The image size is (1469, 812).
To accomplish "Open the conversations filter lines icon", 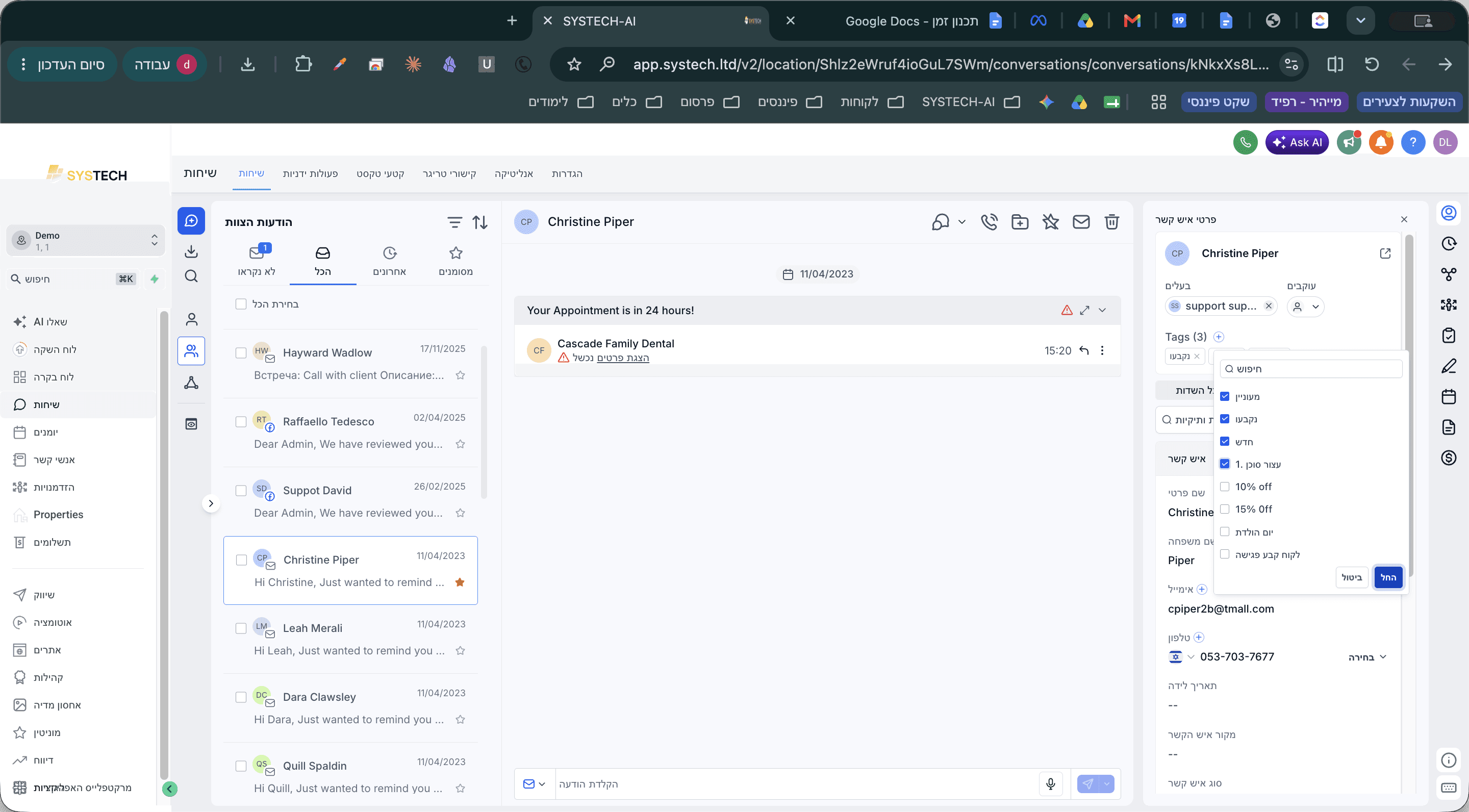I will point(454,222).
